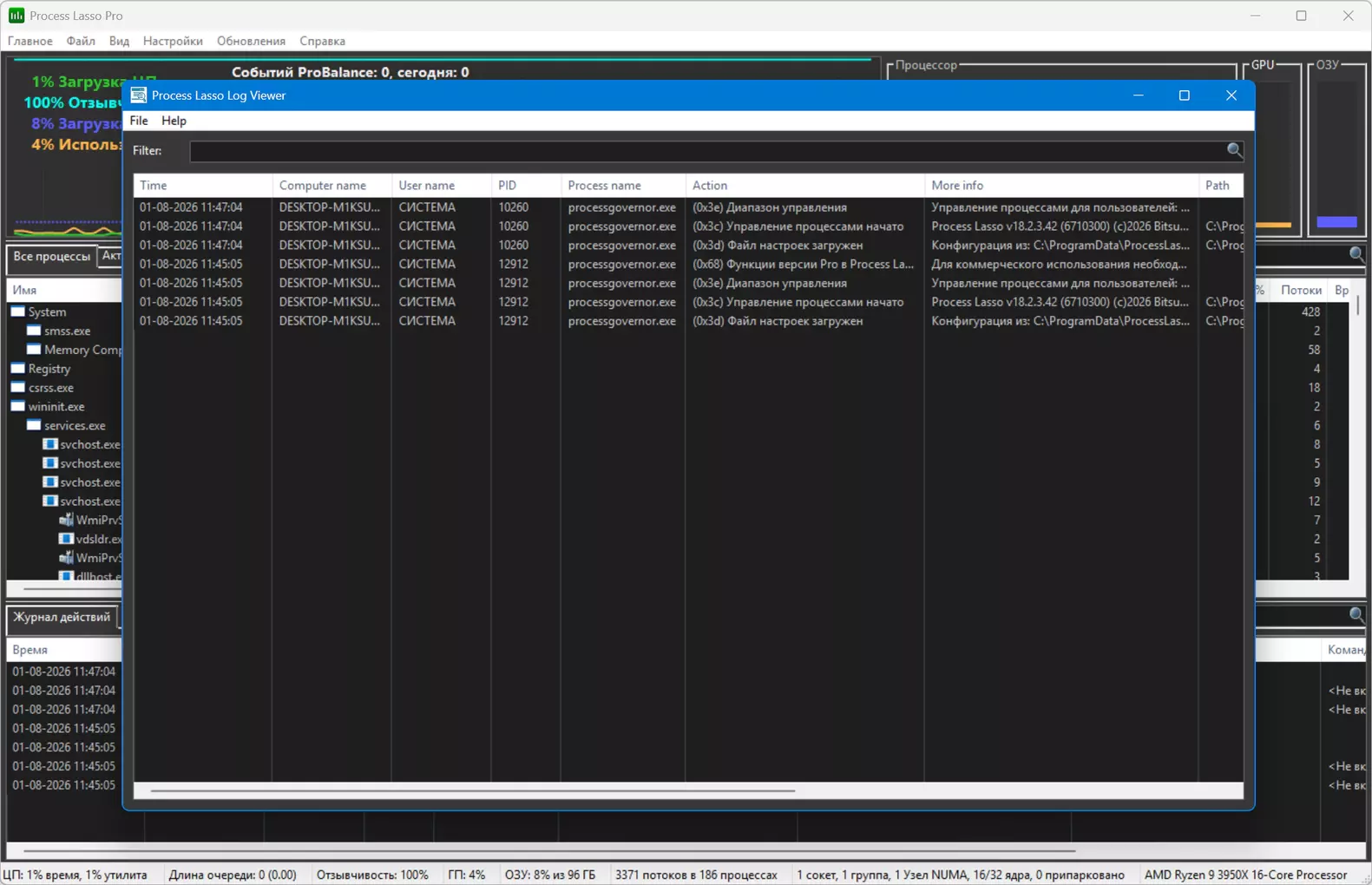Open the Help menu in Log Viewer
This screenshot has width=1372, height=885.
pos(174,121)
